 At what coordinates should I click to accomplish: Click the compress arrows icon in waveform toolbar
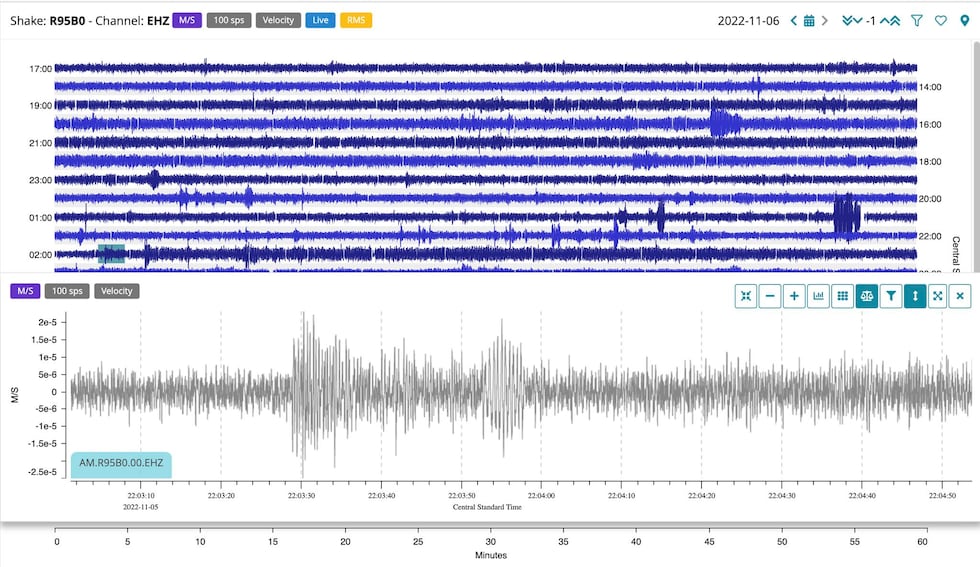(746, 296)
